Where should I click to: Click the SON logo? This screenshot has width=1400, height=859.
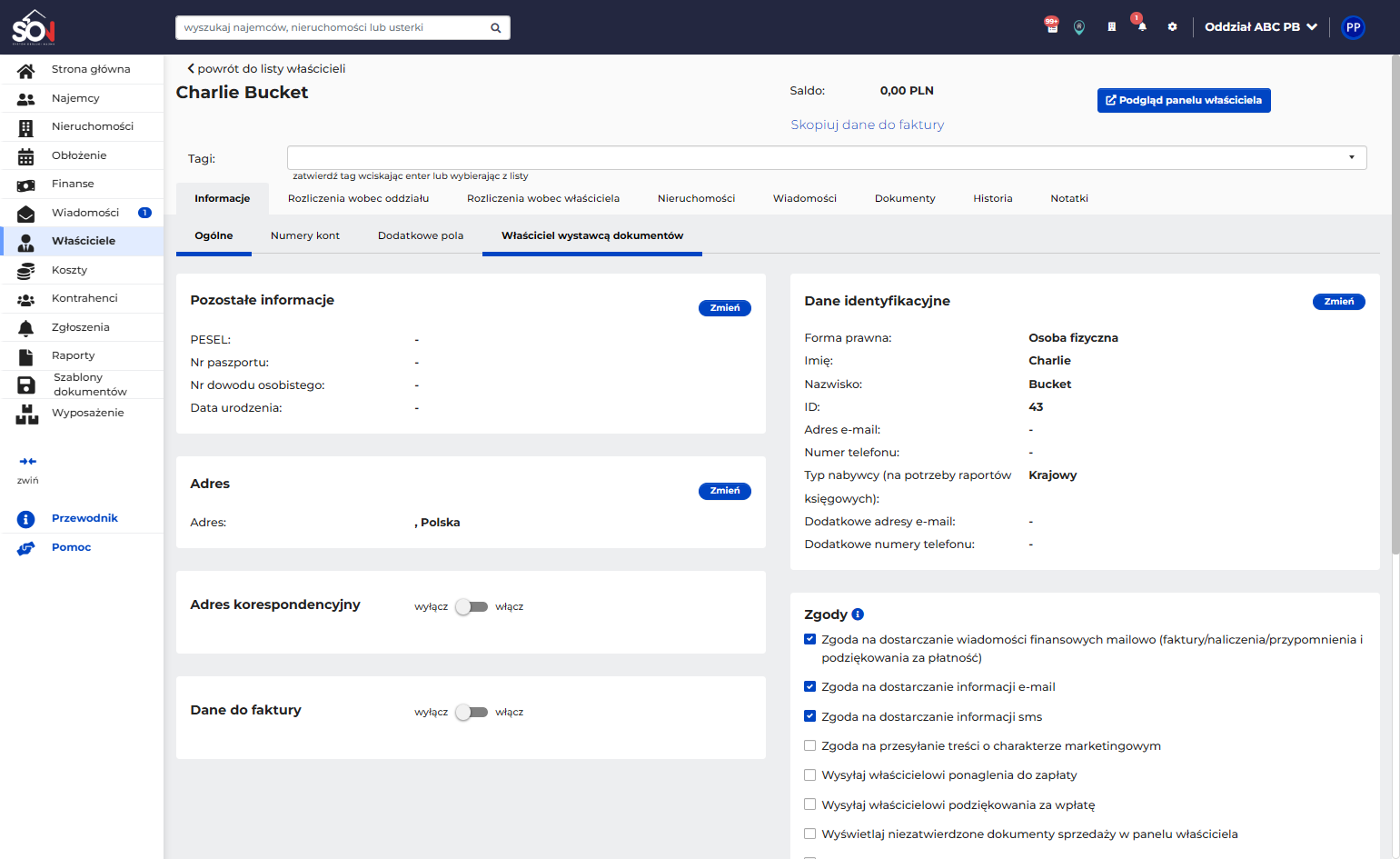coord(34,27)
